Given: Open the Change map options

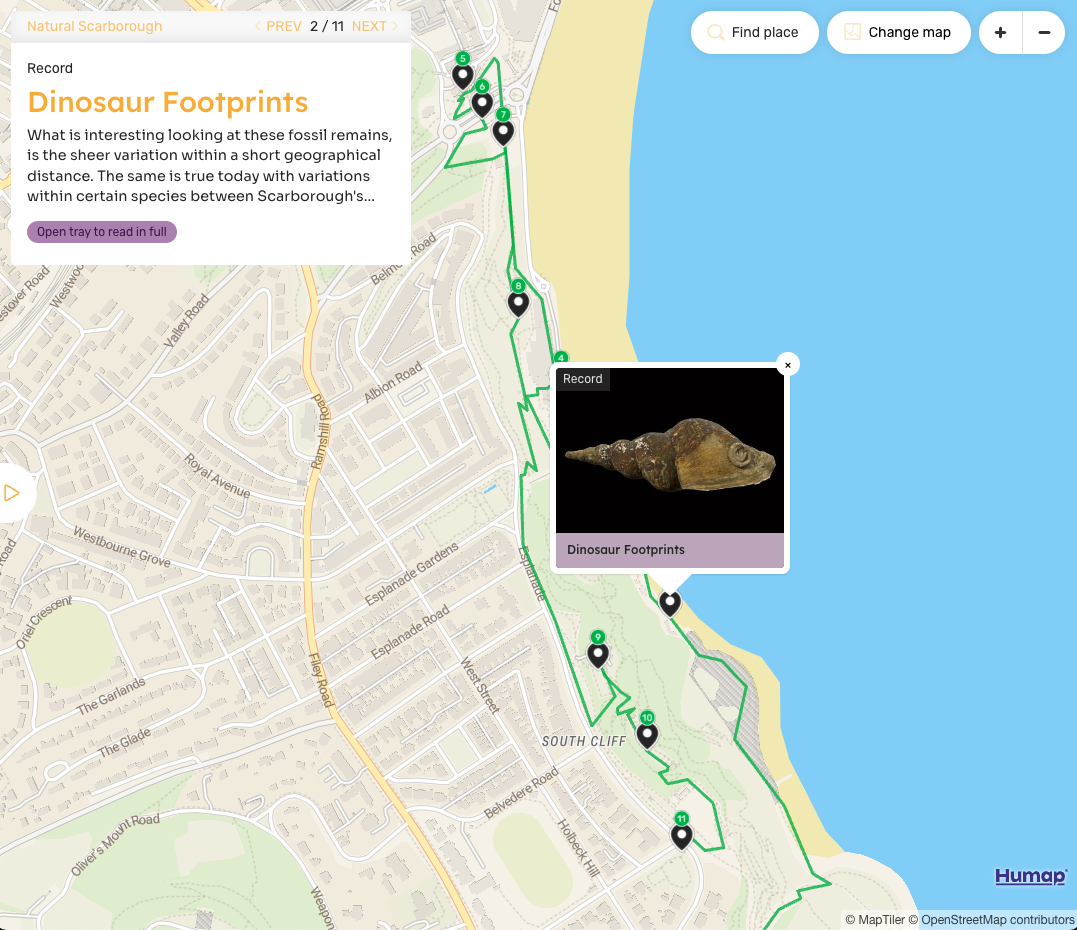Looking at the screenshot, I should click(x=898, y=32).
